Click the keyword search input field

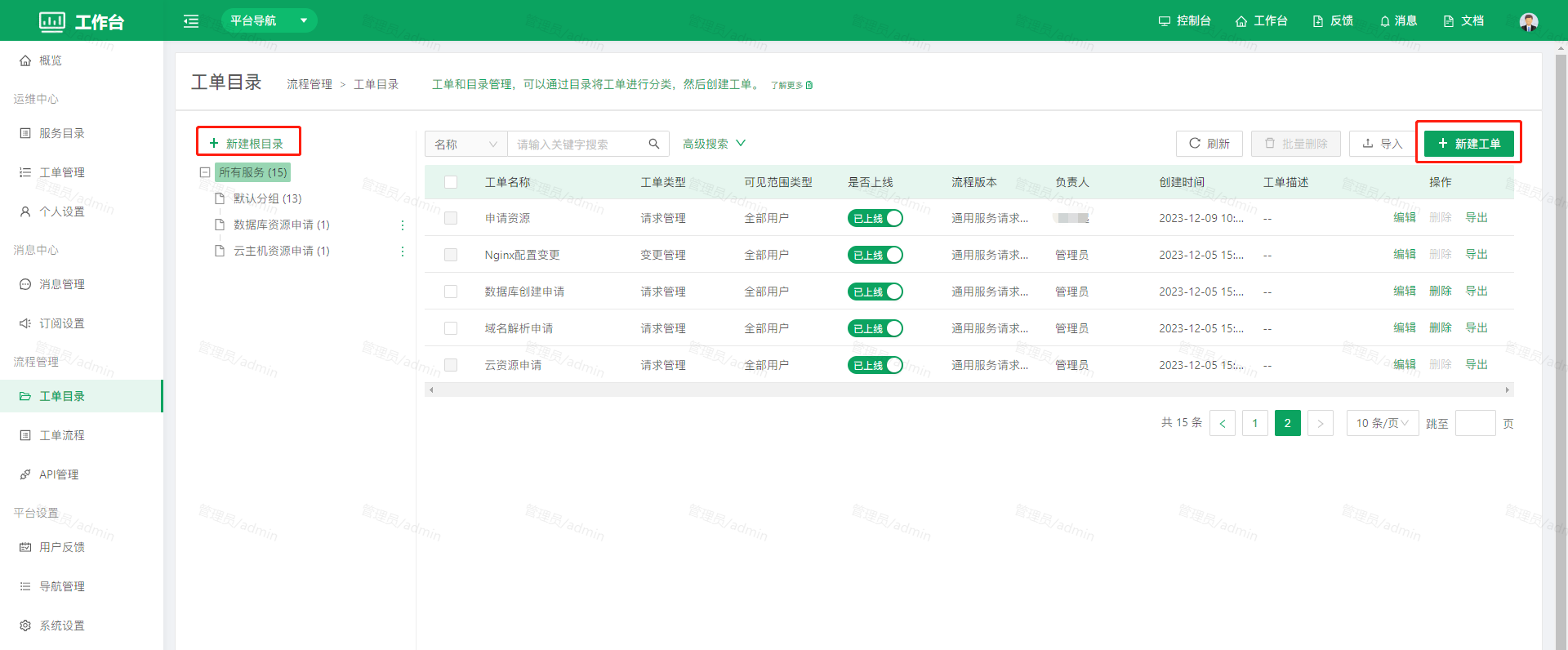577,144
